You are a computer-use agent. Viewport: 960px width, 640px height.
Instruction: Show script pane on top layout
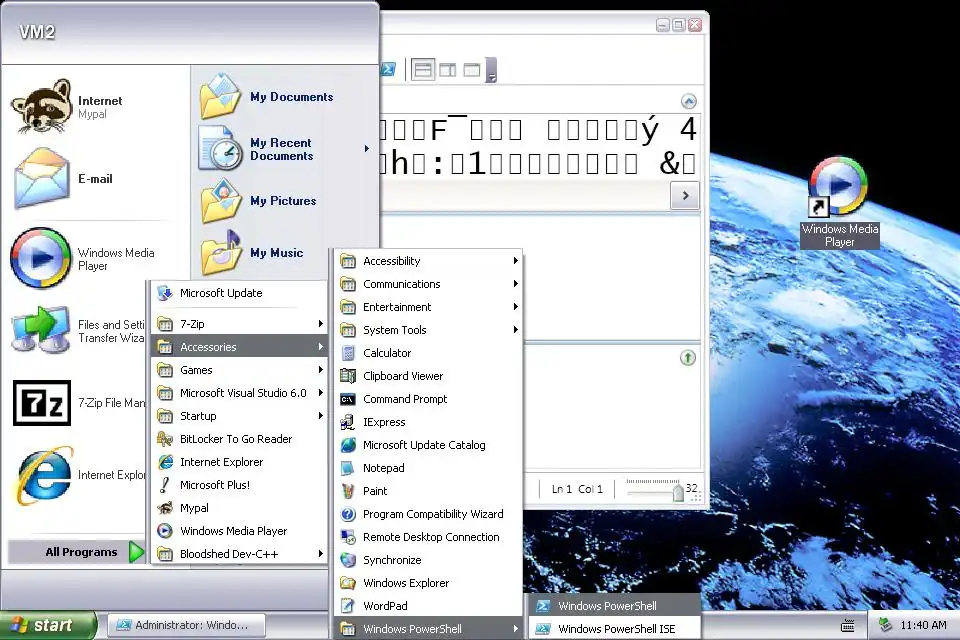423,70
